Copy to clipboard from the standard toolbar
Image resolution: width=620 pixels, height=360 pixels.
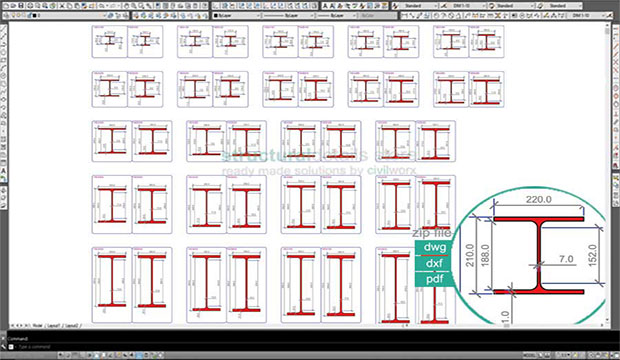pyautogui.click(x=70, y=6)
